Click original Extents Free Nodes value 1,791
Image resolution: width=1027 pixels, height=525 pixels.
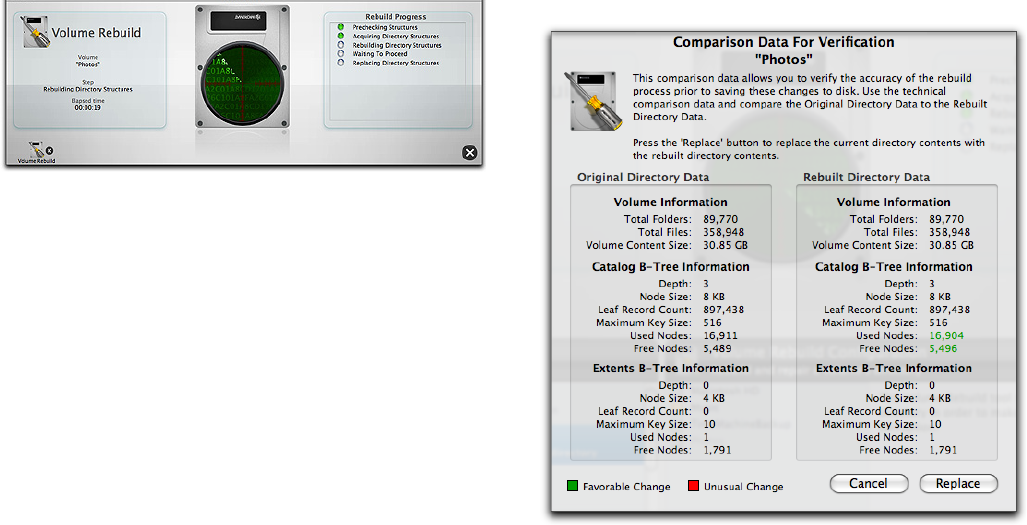click(717, 450)
